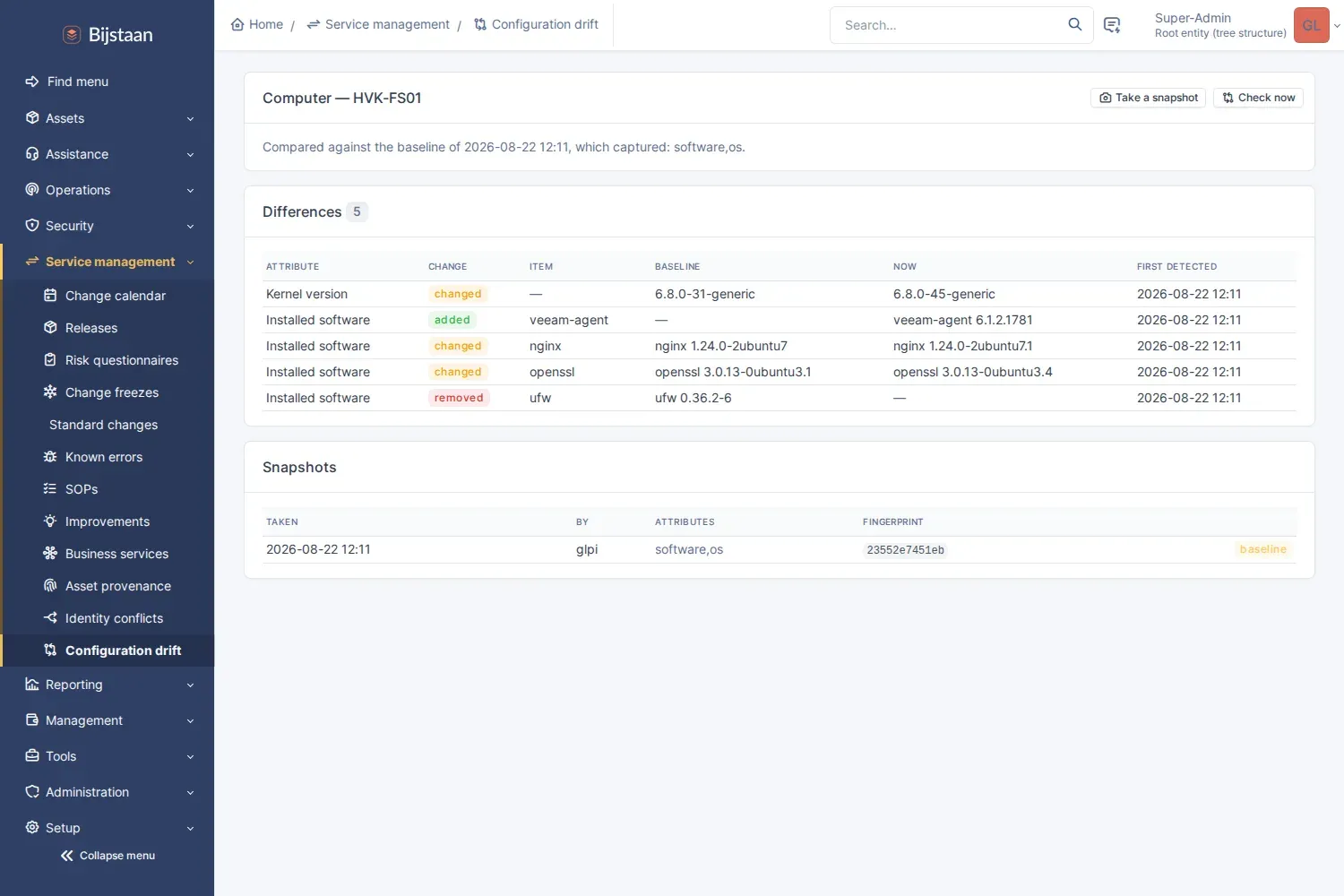Click the snapshot fingerprint 23552e7451eb
1344x896 pixels.
click(x=905, y=550)
